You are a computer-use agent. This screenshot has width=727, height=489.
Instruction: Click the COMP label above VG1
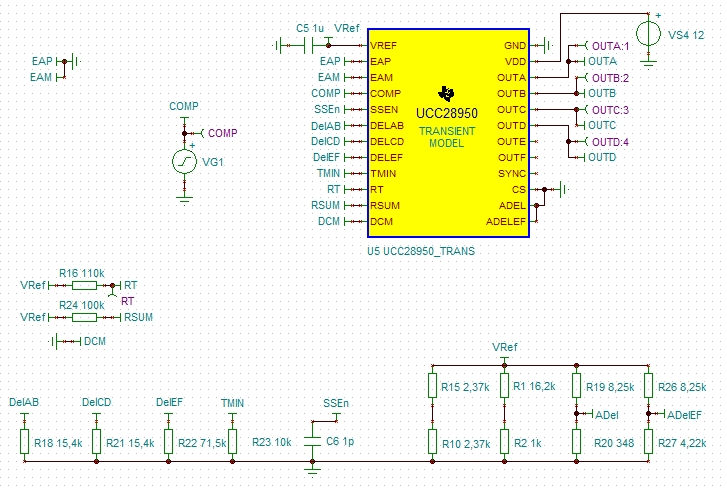(x=184, y=107)
